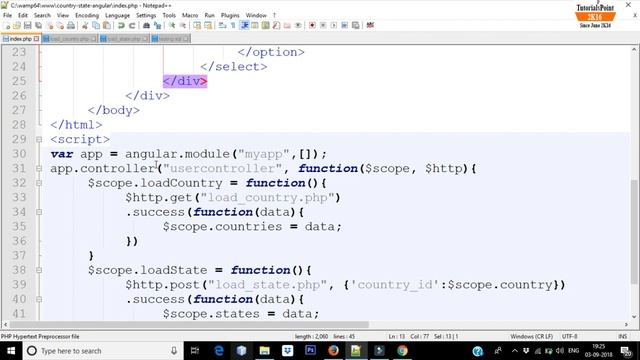Open the UTF-8 encoding selector in the status bar
The height and width of the screenshot is (360, 640).
coord(569,336)
